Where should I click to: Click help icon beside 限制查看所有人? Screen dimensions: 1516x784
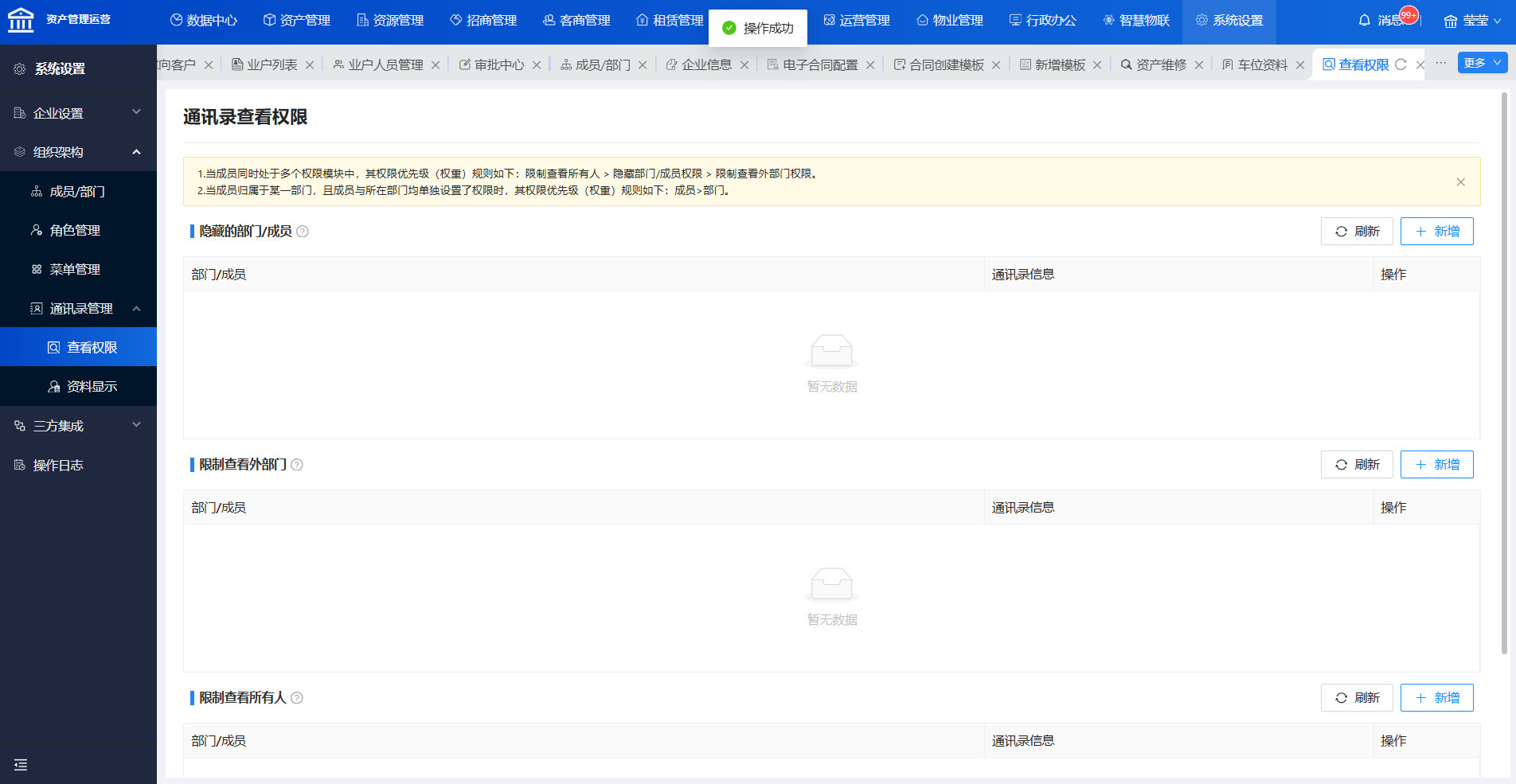tap(297, 698)
